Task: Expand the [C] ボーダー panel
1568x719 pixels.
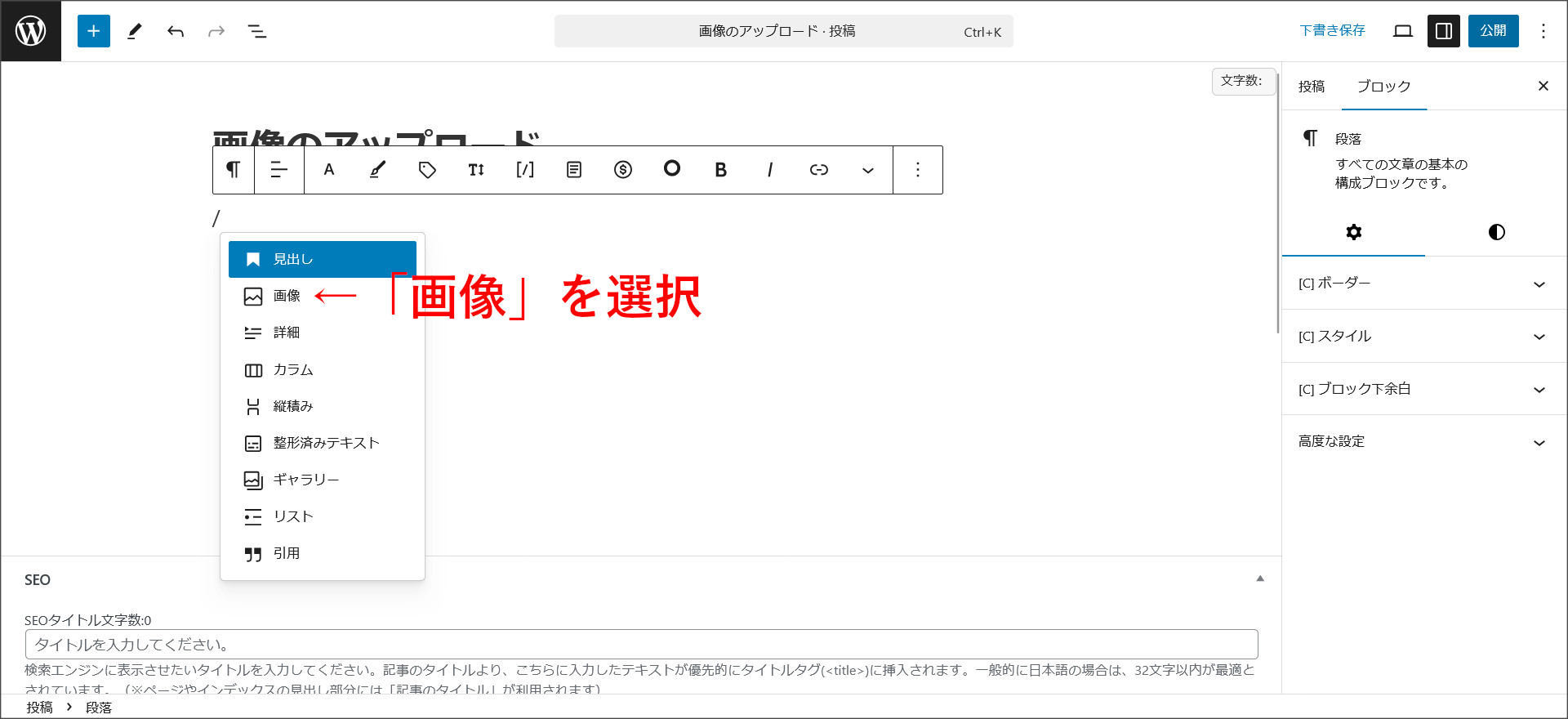Action: click(x=1421, y=284)
